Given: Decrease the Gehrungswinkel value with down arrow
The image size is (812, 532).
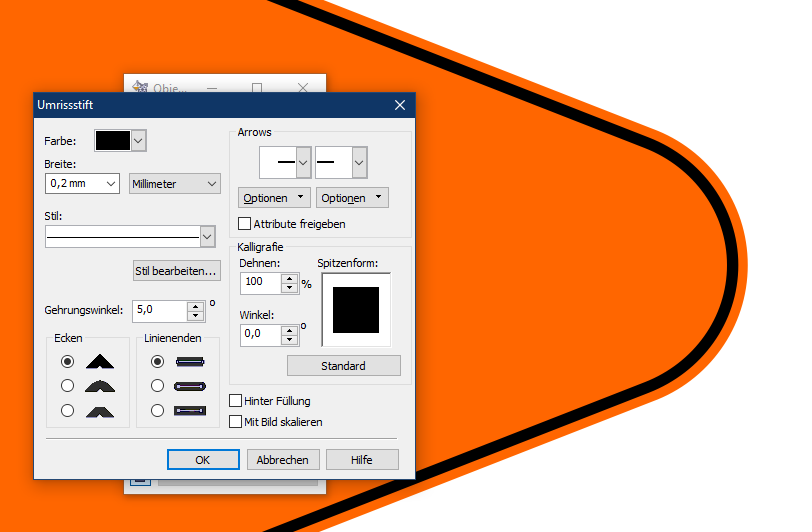Looking at the screenshot, I should [195, 315].
